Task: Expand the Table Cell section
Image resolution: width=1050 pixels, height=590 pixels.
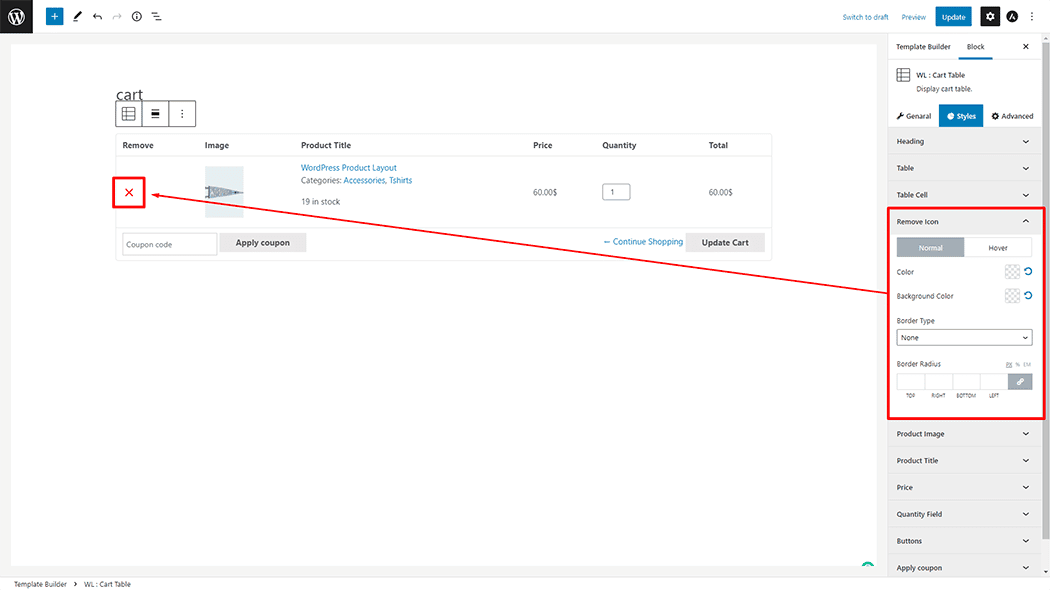Action: [x=964, y=195]
